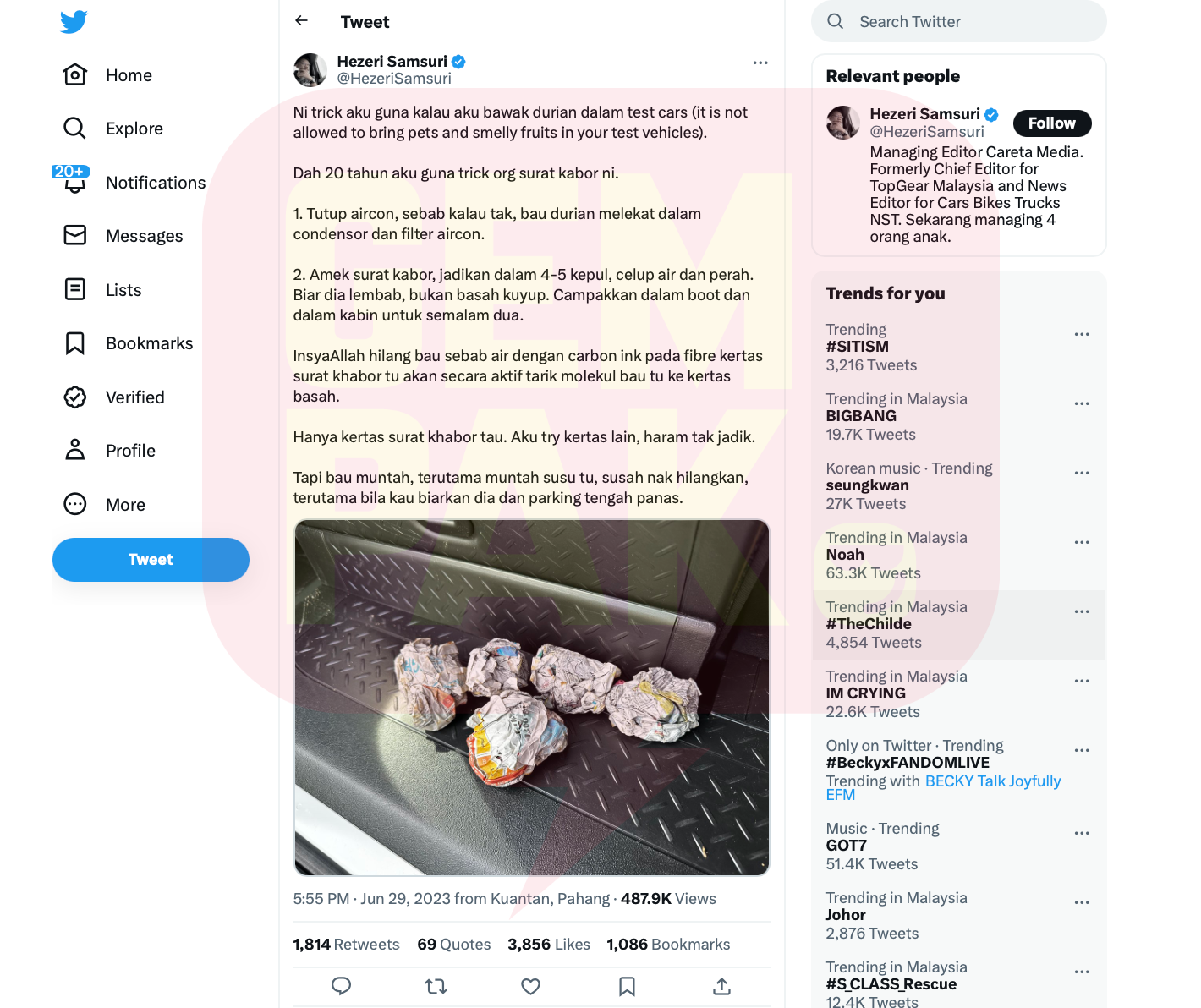
Task: Share the tweet via the upload icon
Action: coord(721,986)
